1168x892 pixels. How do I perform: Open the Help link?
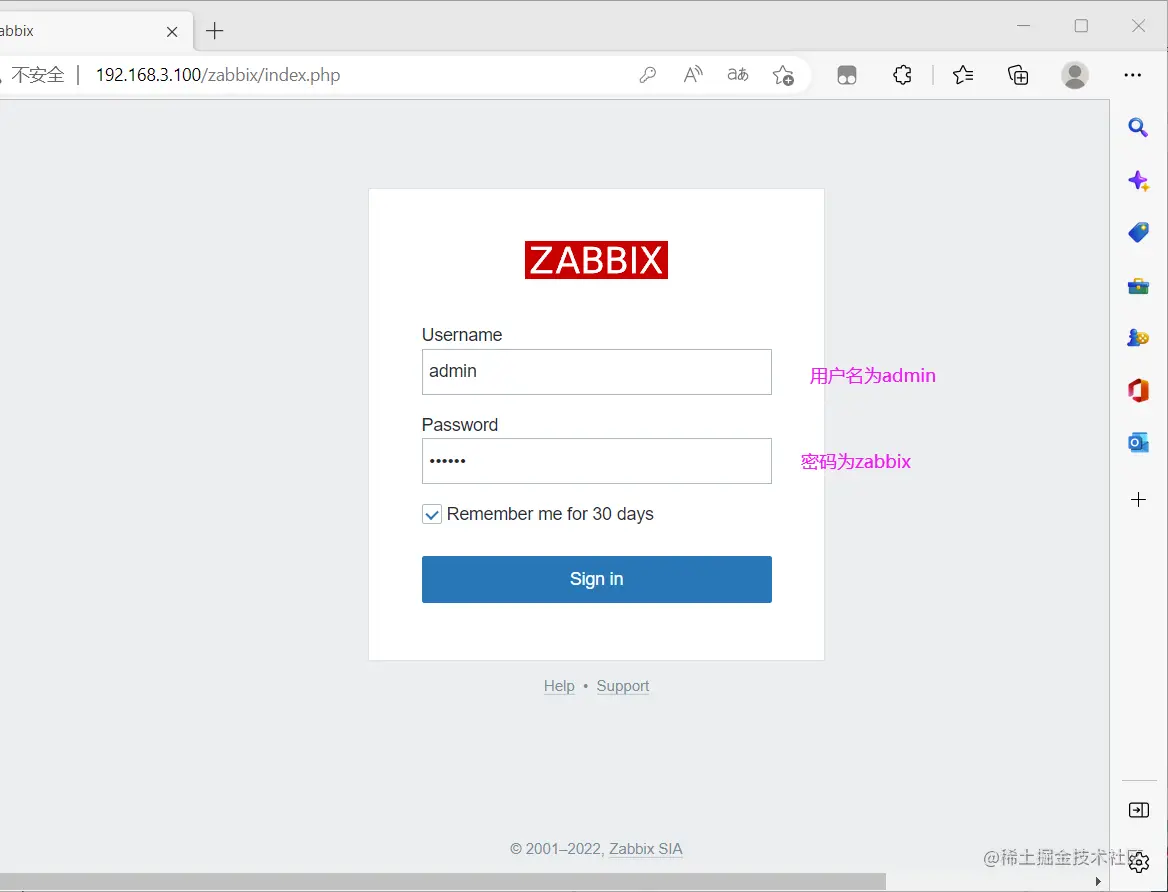coord(559,686)
